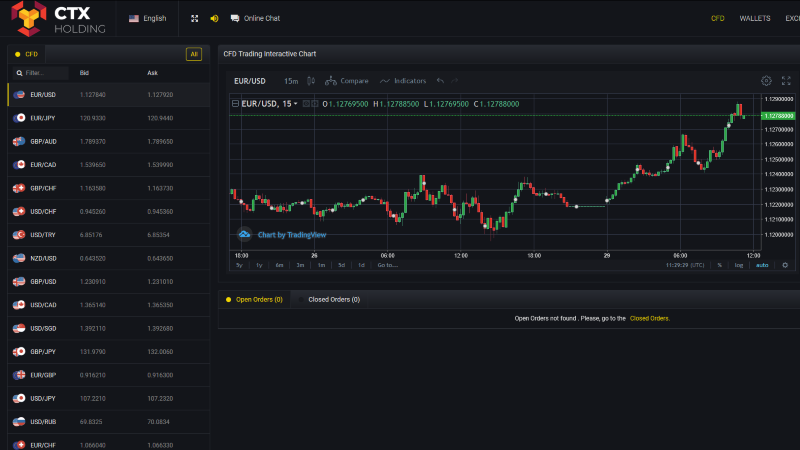Viewport: 800px width, 450px height.
Task: Select the EUR/CAD flag icon
Action: (19, 165)
